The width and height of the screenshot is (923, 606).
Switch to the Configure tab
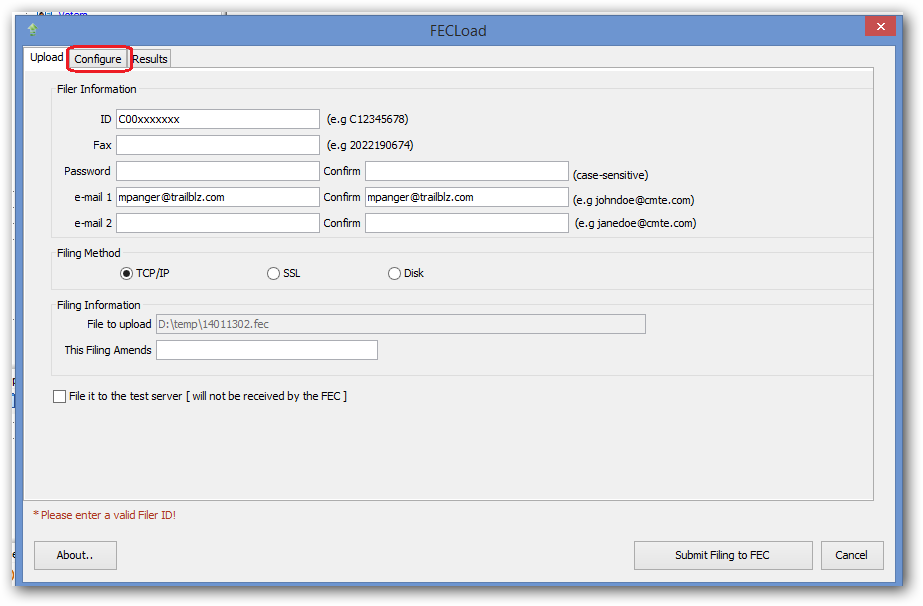98,59
